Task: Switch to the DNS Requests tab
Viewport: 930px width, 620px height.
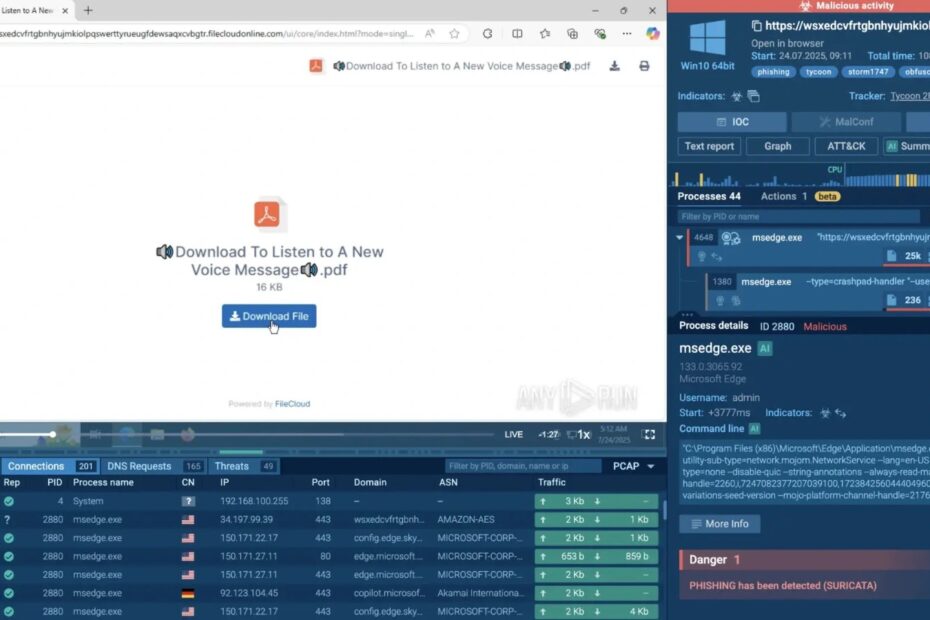Action: click(153, 466)
